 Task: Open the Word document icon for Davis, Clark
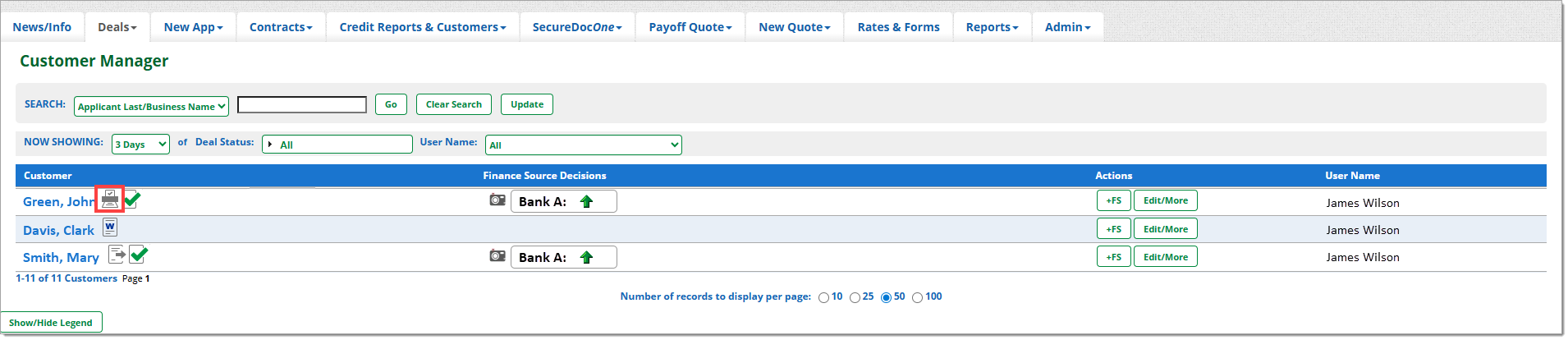point(110,227)
